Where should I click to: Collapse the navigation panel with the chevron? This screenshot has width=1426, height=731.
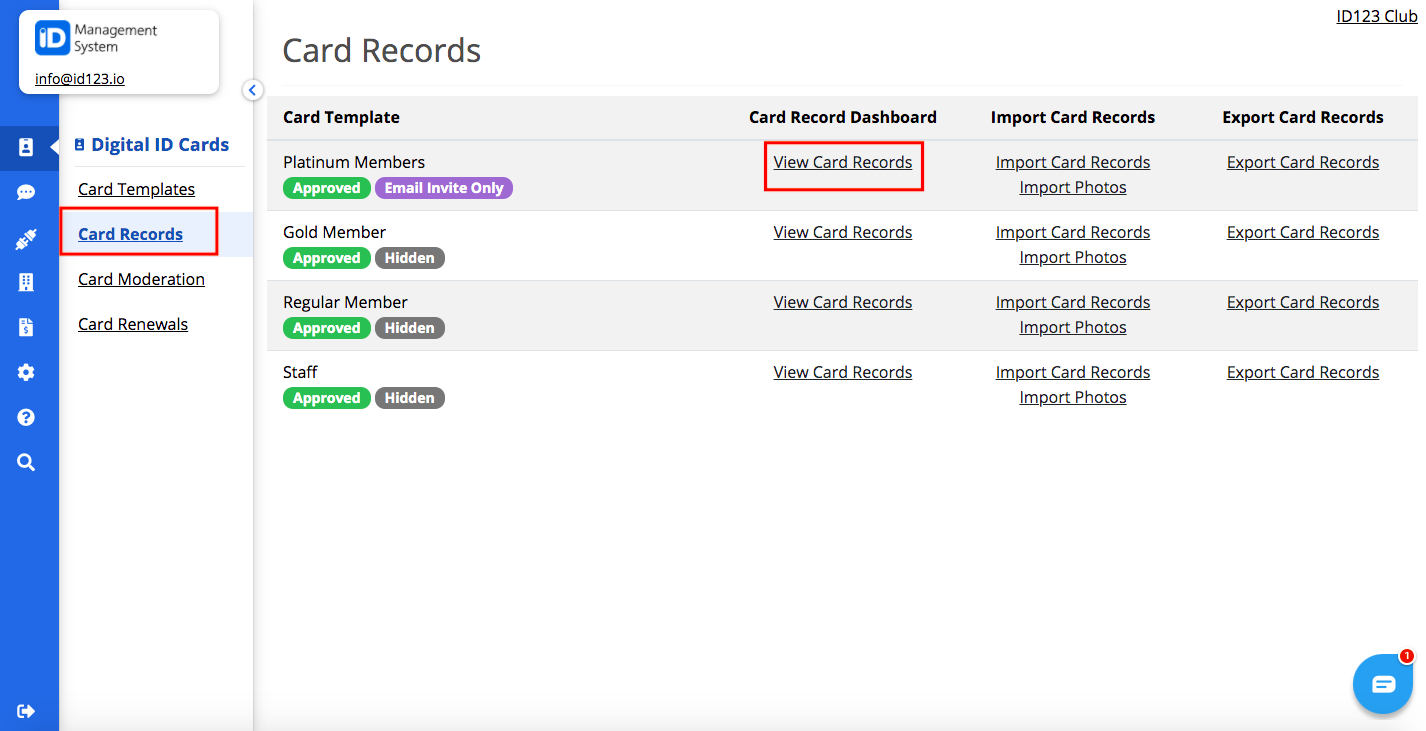click(252, 89)
